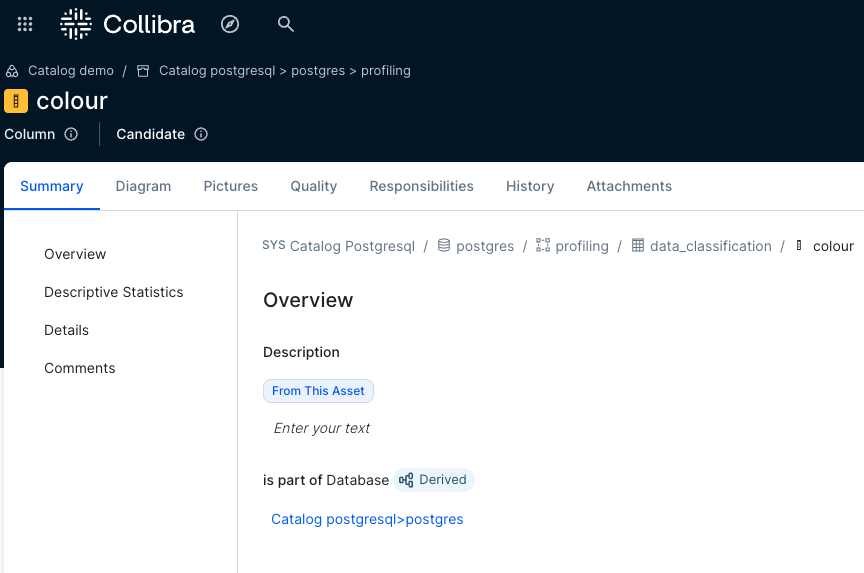Select the Quality tab
The height and width of the screenshot is (573, 864).
(313, 186)
